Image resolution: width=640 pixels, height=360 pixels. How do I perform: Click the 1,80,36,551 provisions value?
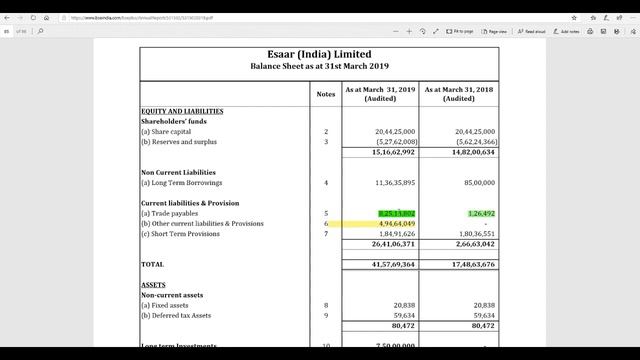(477, 234)
